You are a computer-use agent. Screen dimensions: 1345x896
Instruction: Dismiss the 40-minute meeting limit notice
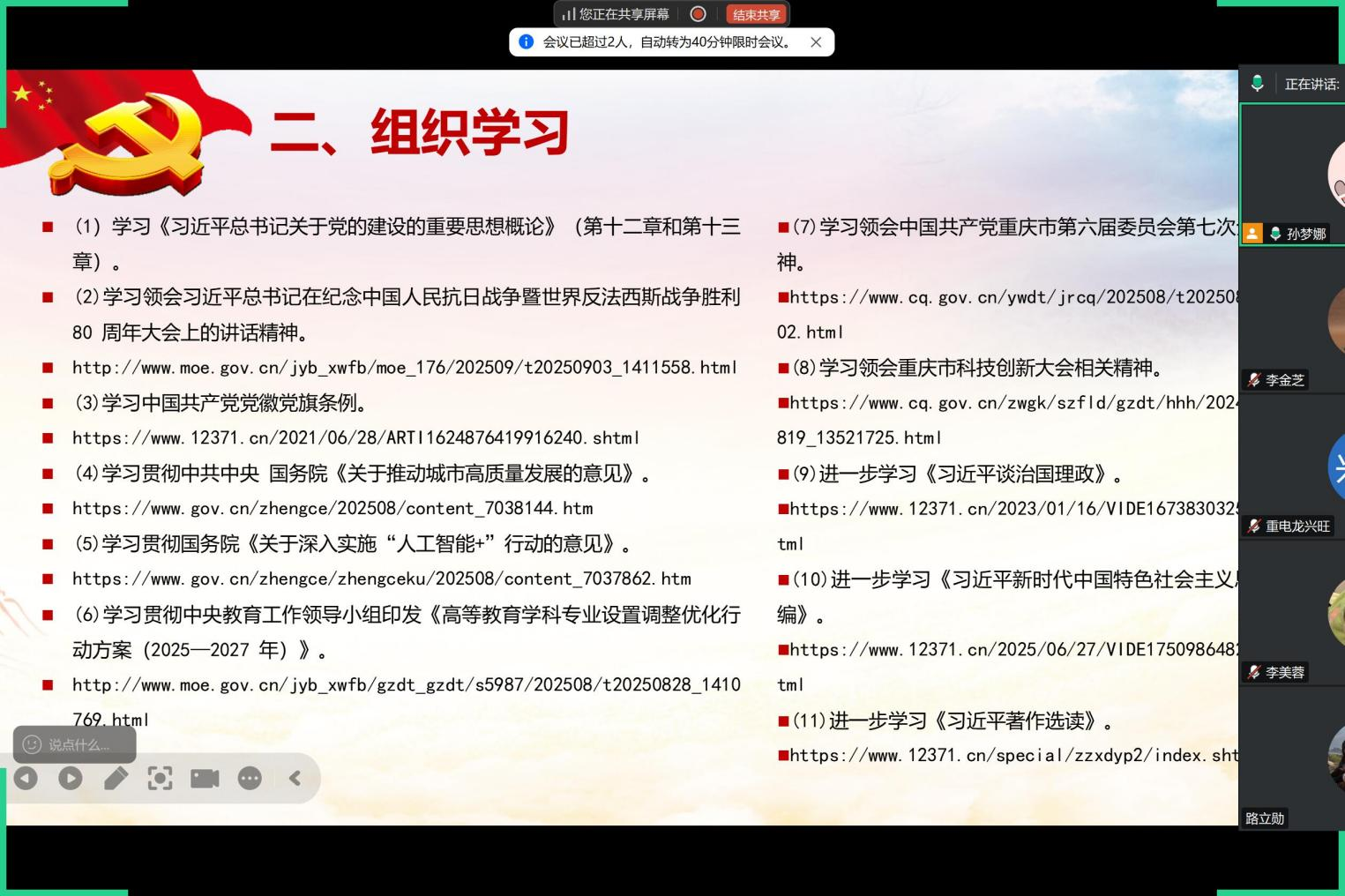tap(816, 41)
